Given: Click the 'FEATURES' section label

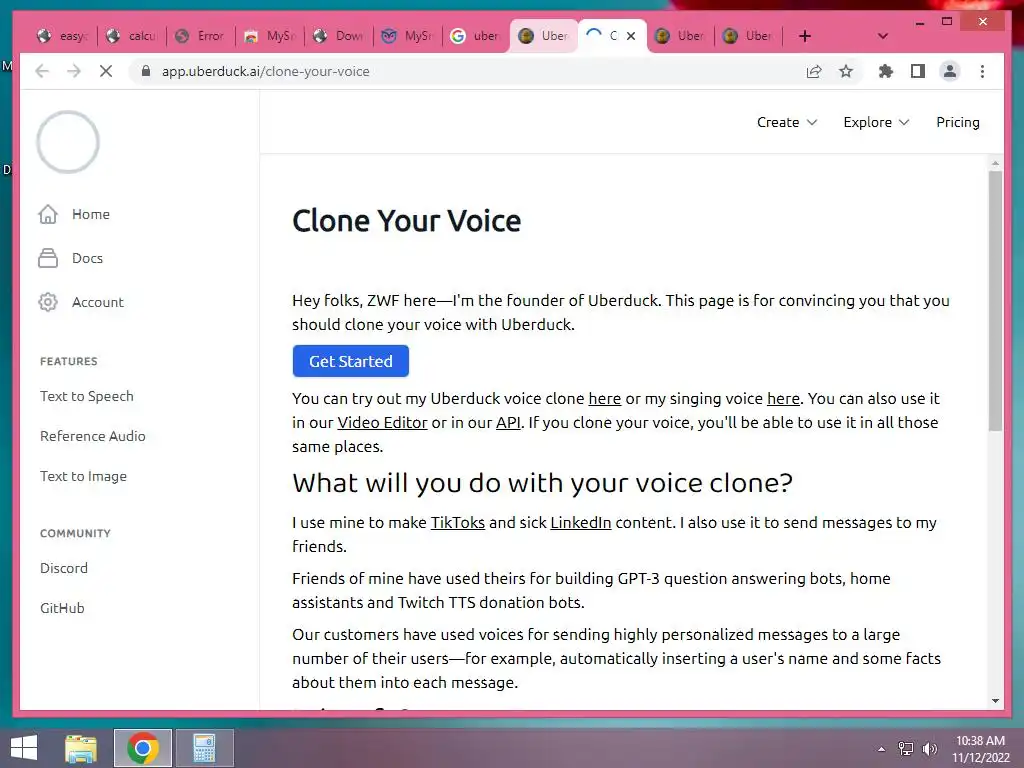Looking at the screenshot, I should (x=69, y=361).
